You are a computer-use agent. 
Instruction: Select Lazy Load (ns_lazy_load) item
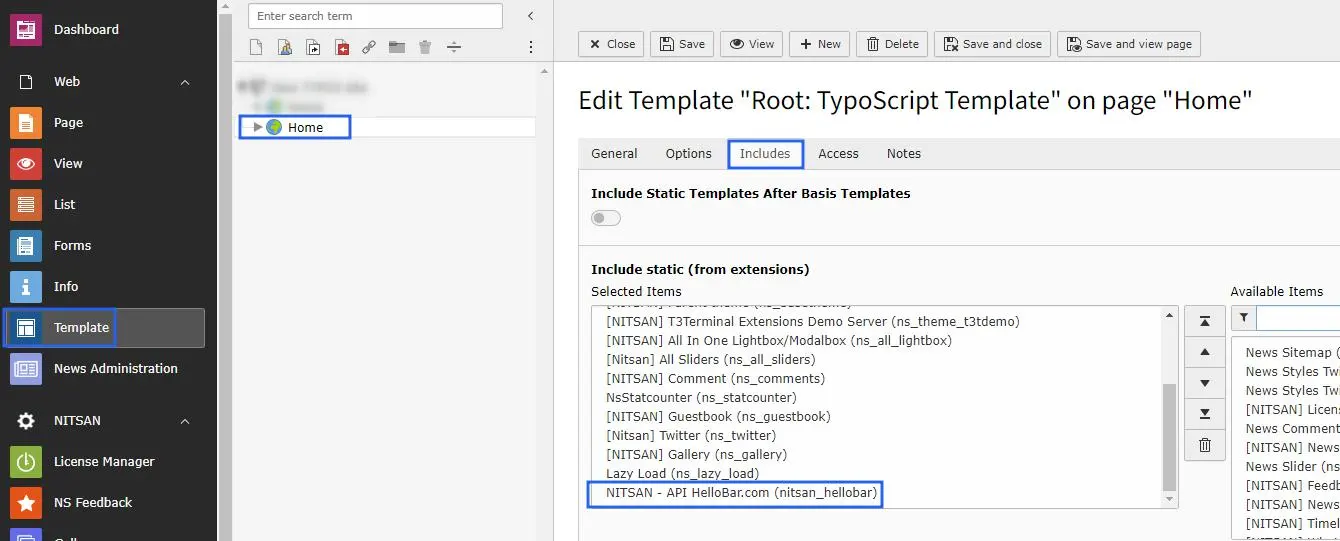click(682, 474)
